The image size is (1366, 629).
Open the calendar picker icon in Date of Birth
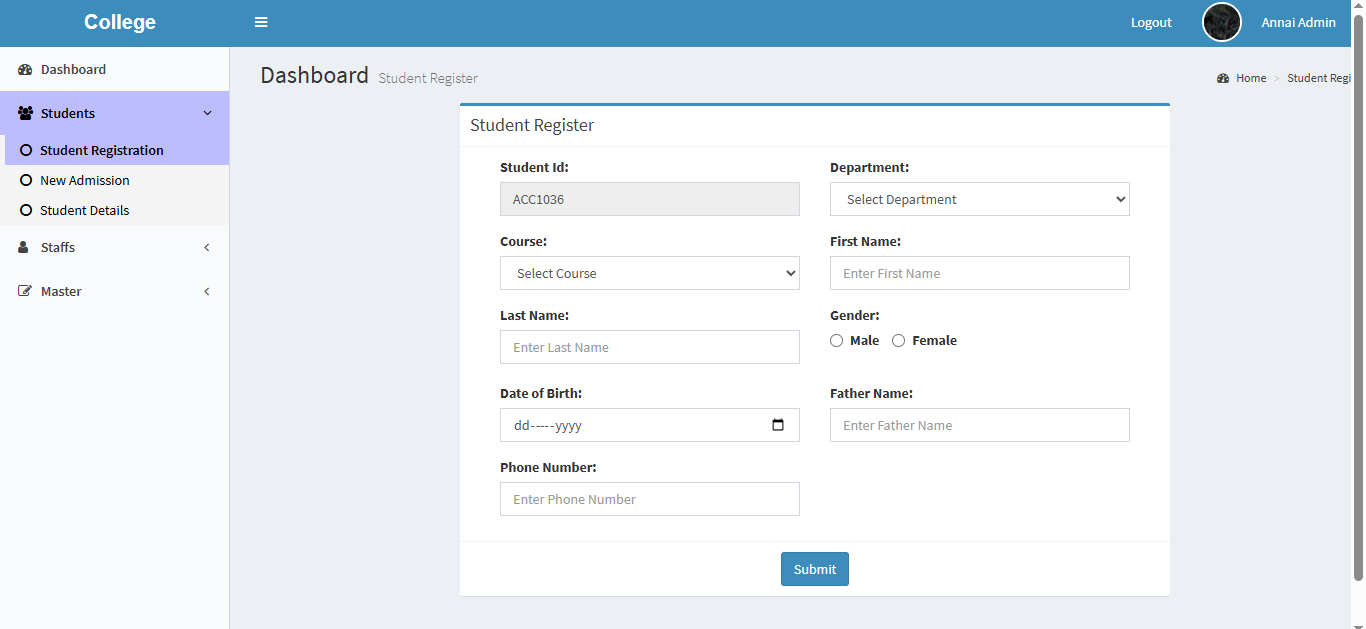778,425
